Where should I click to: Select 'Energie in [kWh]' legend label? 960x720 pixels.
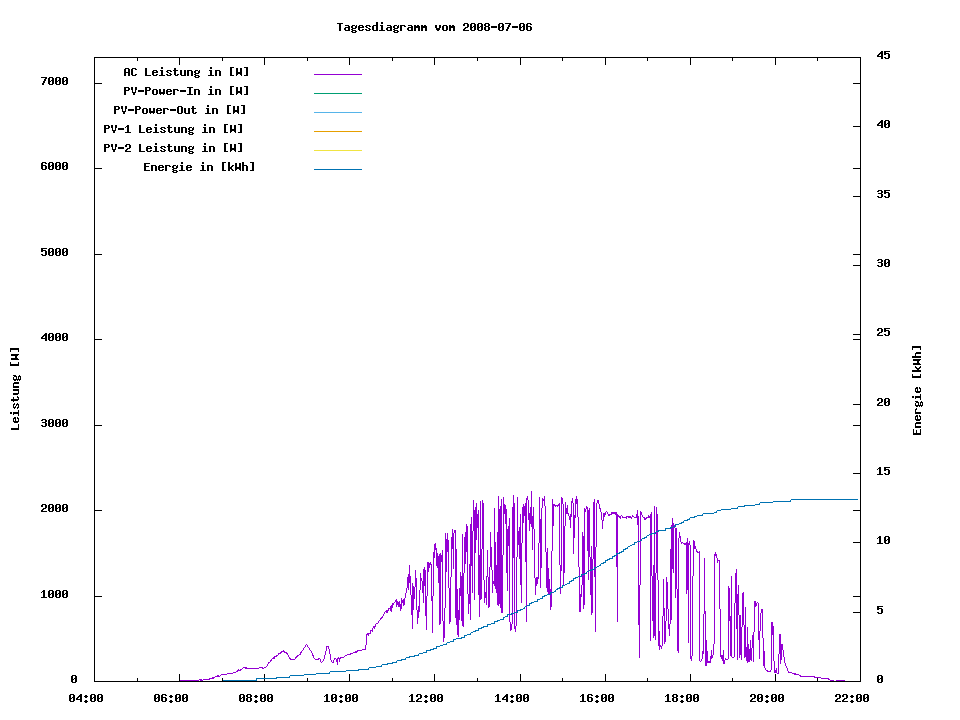[x=199, y=167]
